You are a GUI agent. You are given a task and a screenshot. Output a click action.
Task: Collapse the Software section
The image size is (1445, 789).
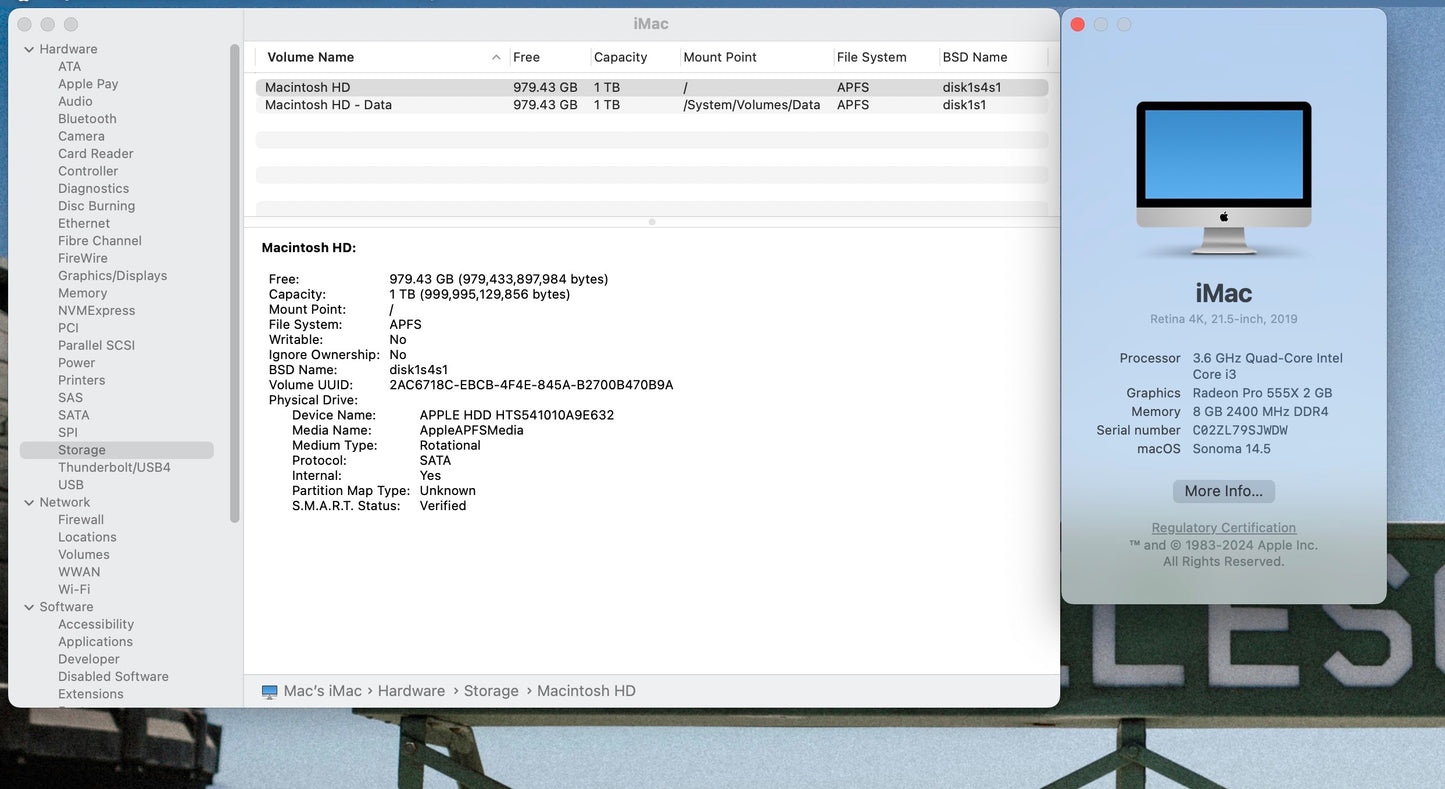29,606
